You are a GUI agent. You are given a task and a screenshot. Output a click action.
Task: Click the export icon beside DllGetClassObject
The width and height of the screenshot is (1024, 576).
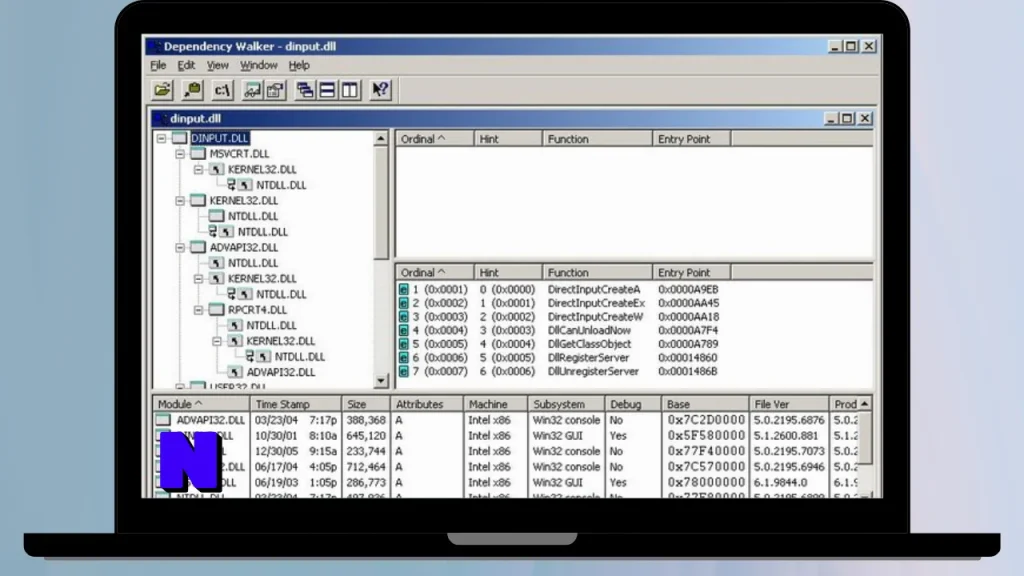point(404,344)
